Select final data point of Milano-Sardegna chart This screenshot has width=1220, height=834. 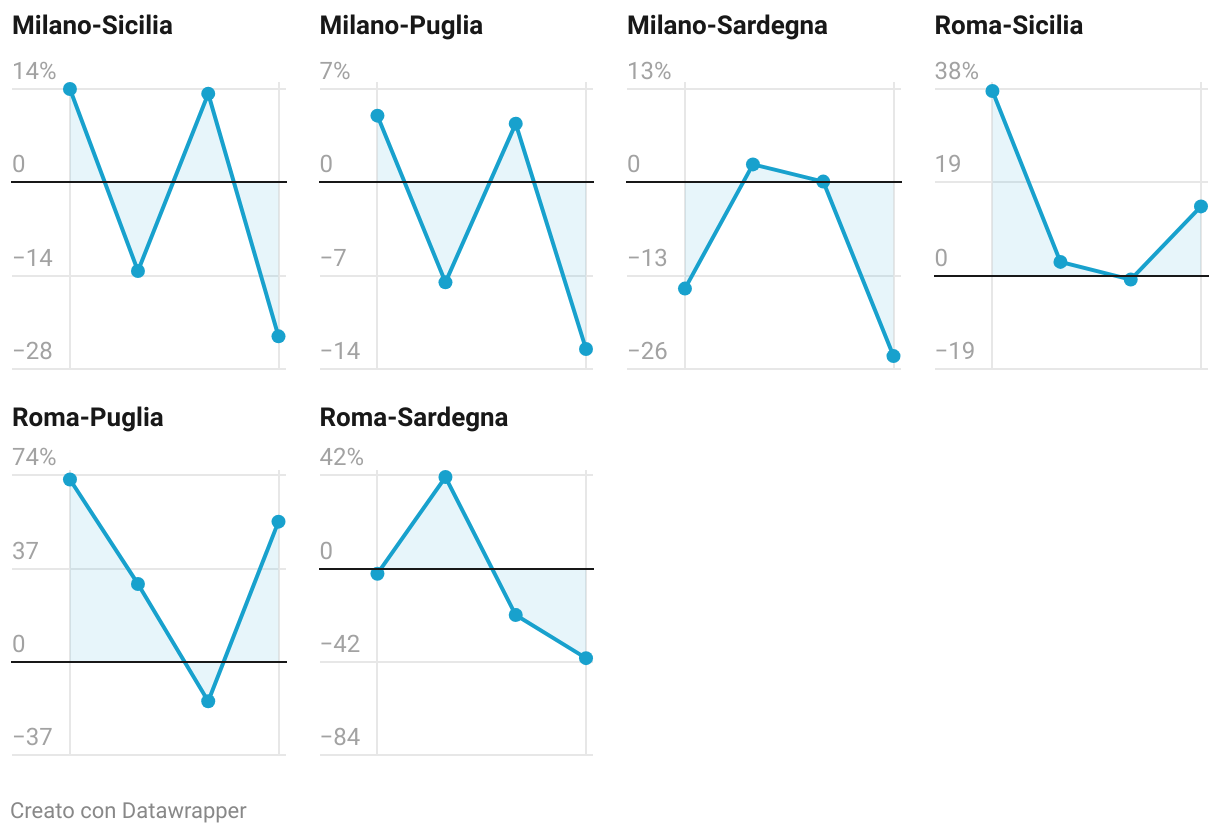(893, 356)
